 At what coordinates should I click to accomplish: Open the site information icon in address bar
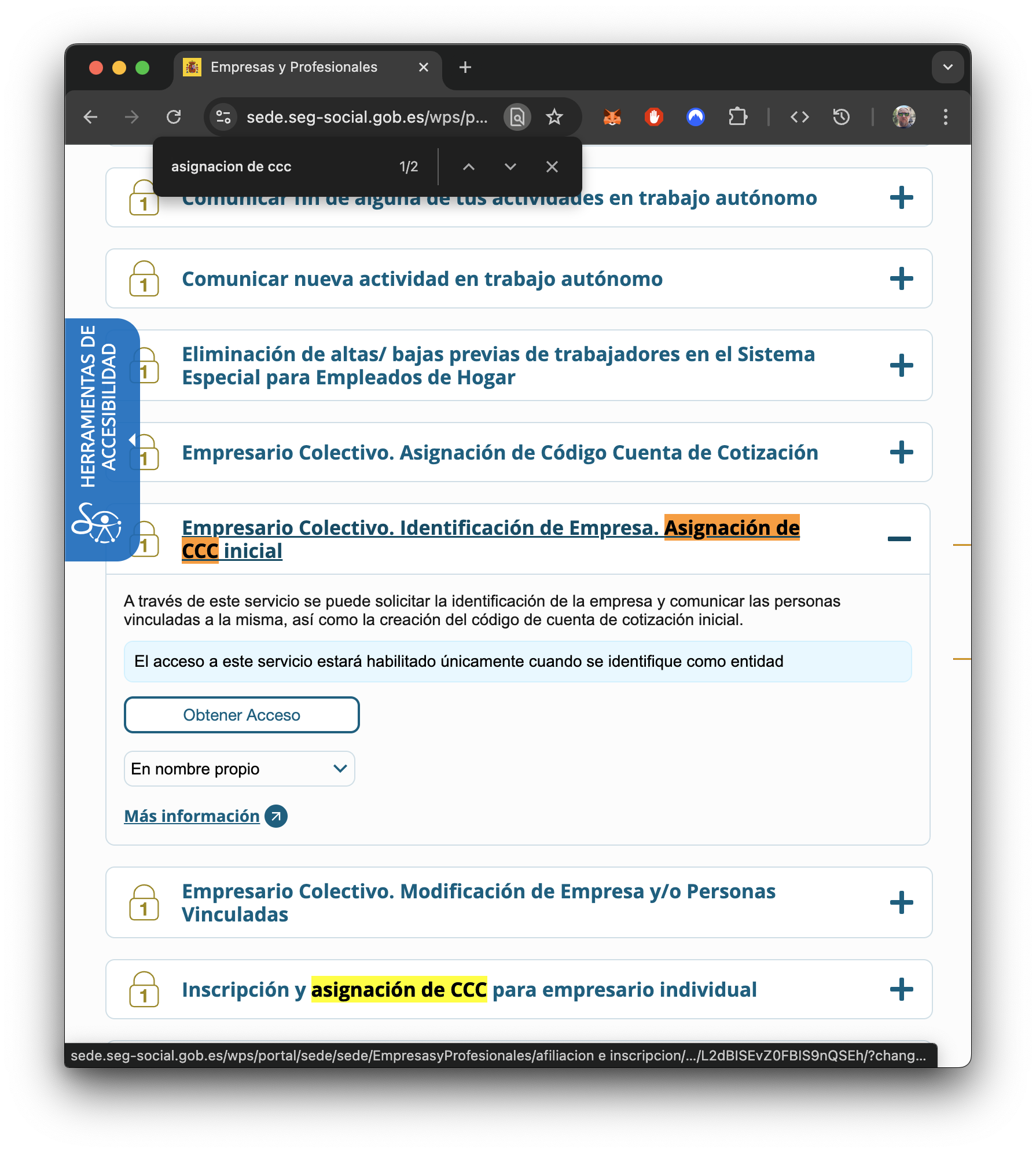coord(223,117)
